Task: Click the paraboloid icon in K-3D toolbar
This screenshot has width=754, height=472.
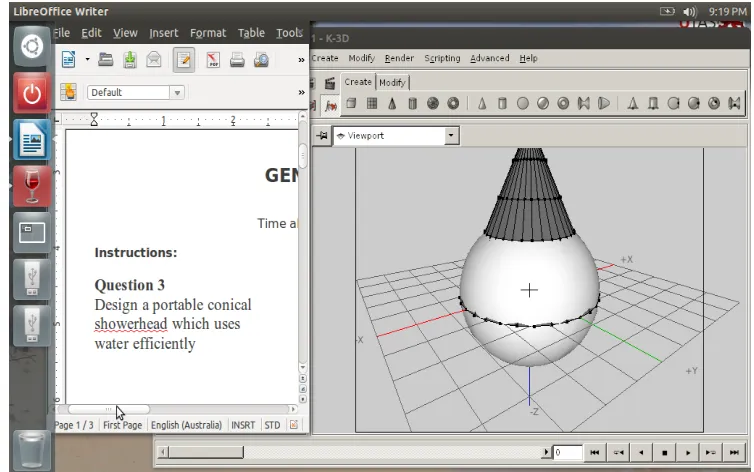Action: click(x=604, y=103)
